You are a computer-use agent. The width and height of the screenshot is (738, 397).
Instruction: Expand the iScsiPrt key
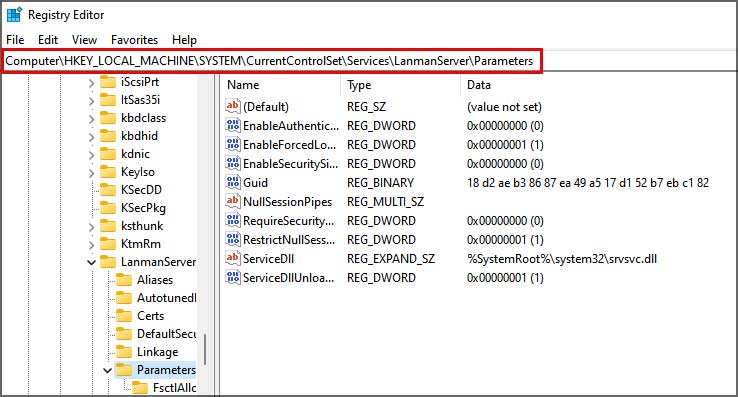[x=91, y=83]
